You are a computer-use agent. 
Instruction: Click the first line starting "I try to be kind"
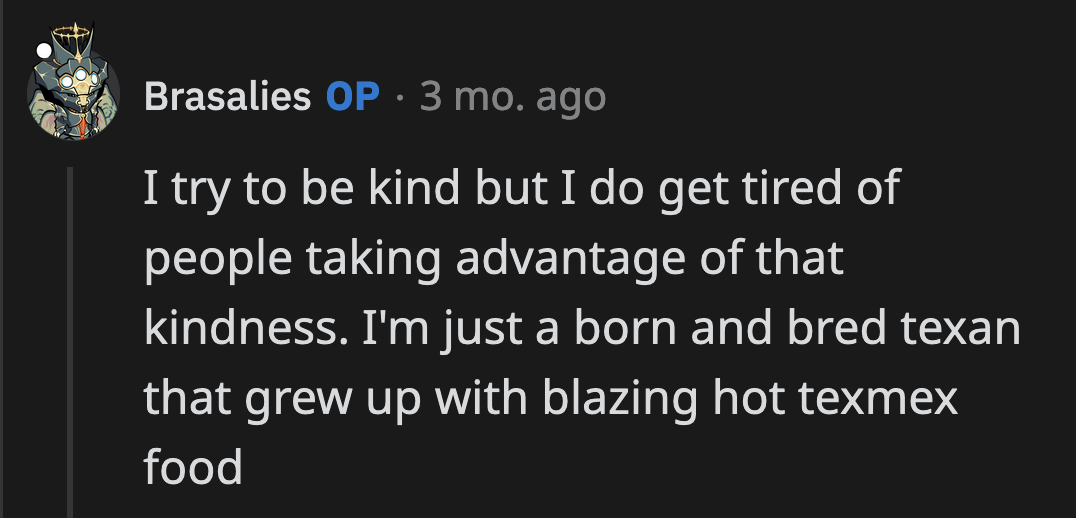[521, 189]
